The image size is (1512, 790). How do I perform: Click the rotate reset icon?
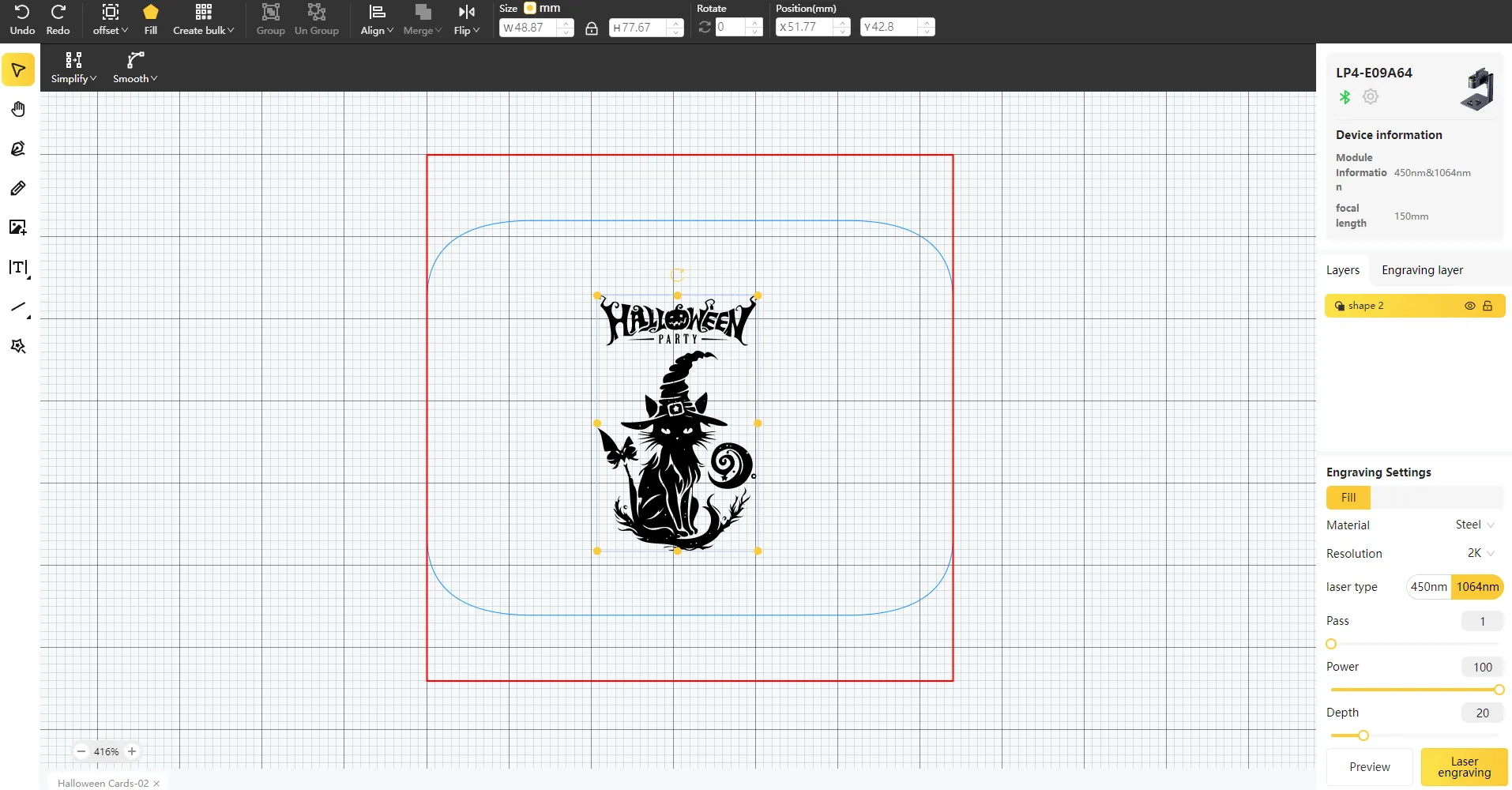[705, 27]
